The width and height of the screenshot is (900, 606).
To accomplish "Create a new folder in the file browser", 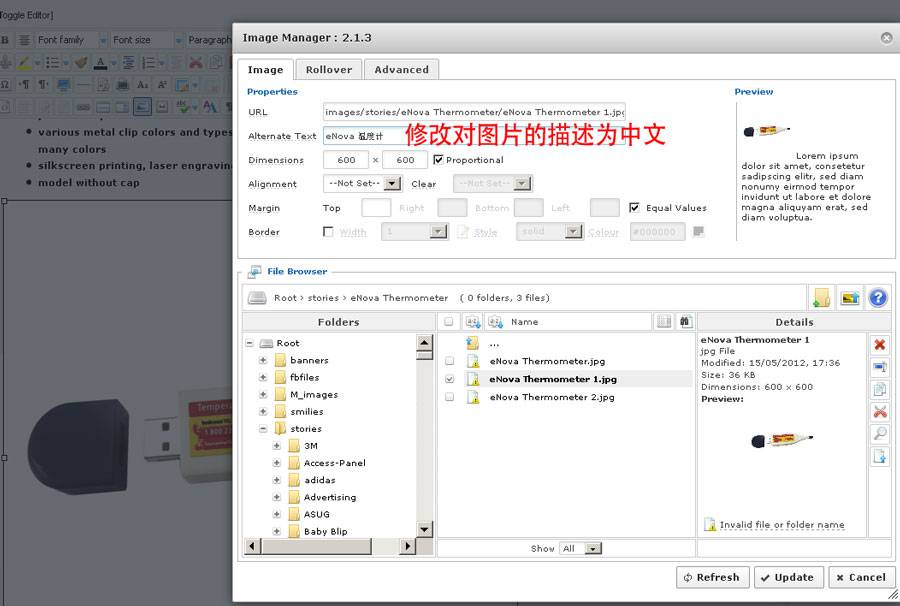I will (821, 298).
